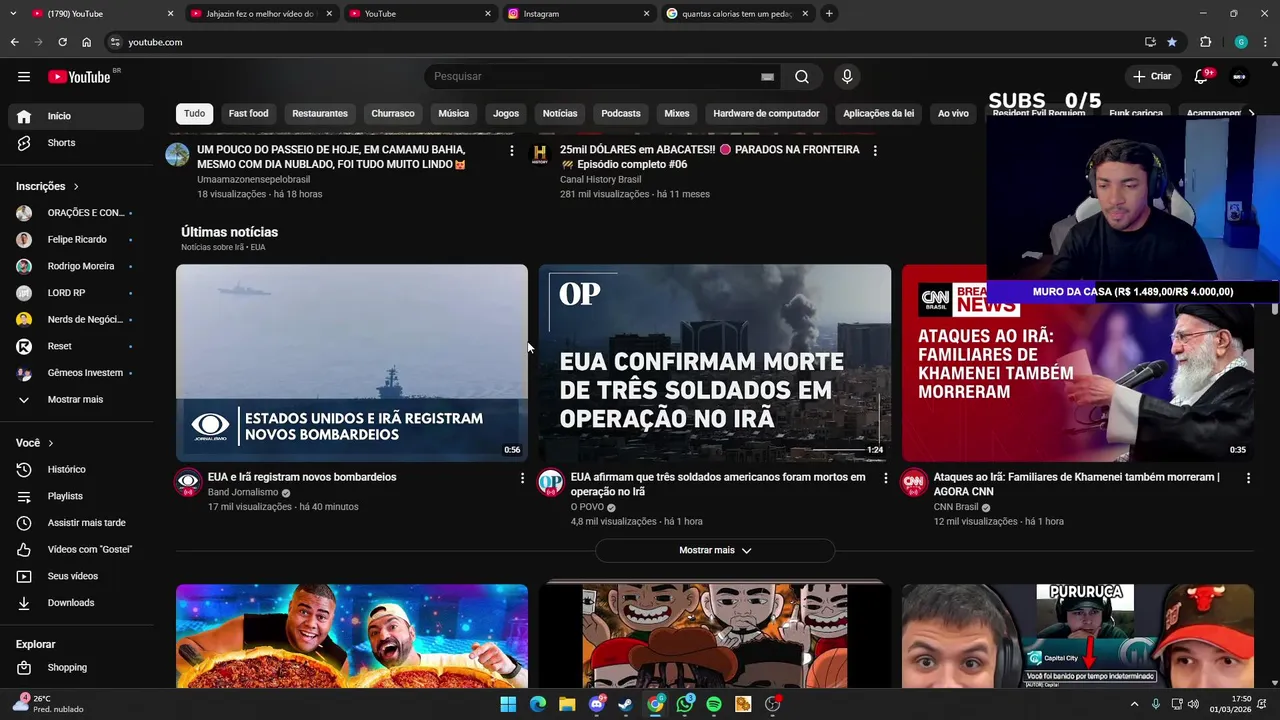The image size is (1280, 720).
Task: Bookmark this page with star icon
Action: [x=1172, y=42]
